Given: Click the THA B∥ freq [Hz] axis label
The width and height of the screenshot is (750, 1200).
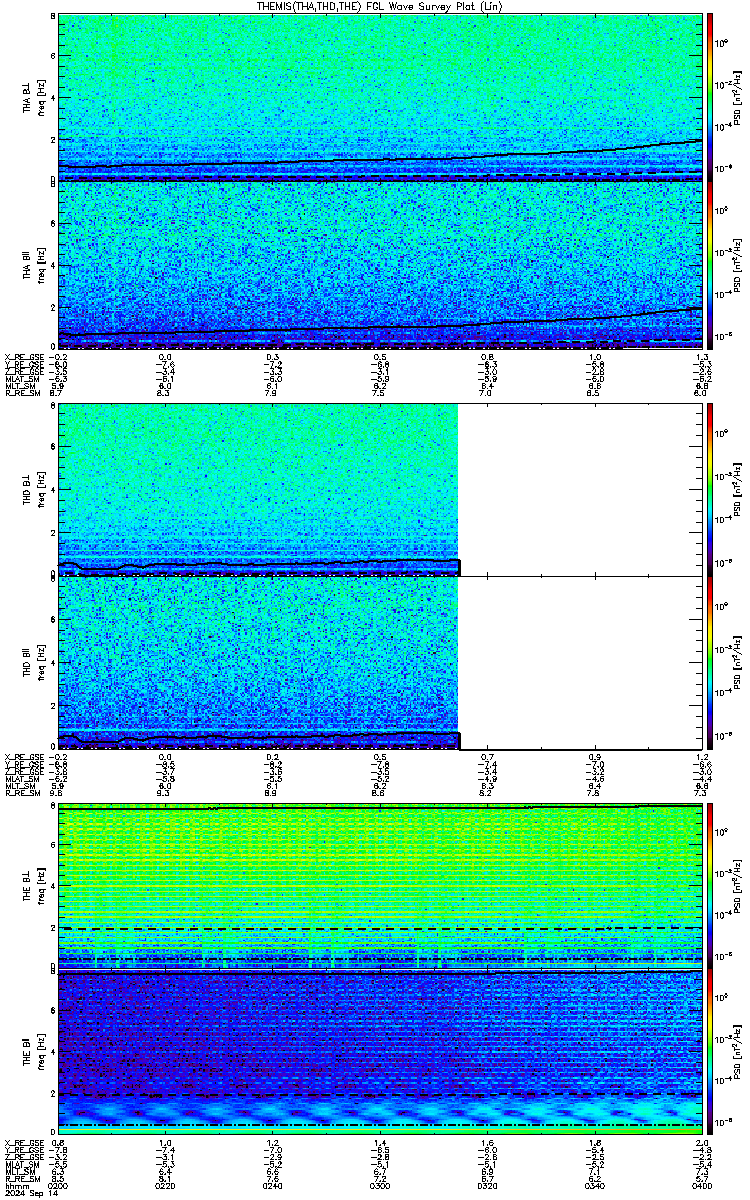Looking at the screenshot, I should pyautogui.click(x=32, y=266).
